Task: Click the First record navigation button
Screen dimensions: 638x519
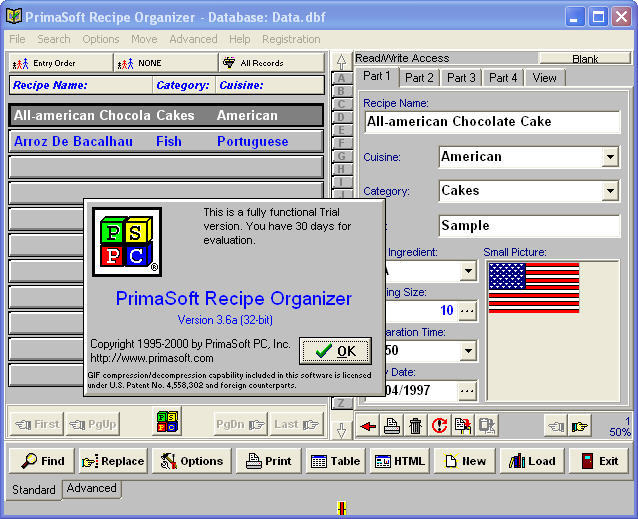Action: [x=37, y=424]
